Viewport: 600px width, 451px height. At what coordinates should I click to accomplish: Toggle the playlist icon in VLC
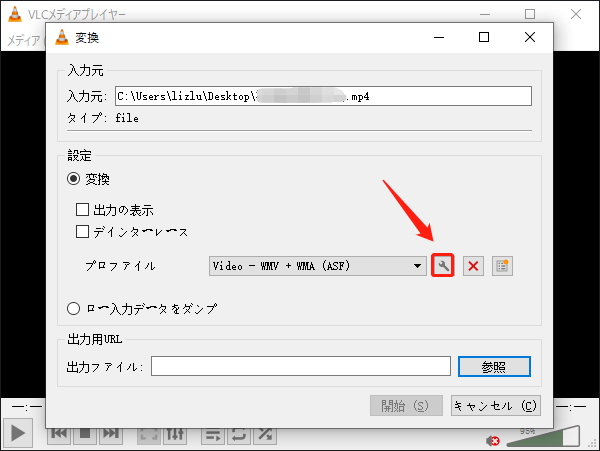point(213,435)
